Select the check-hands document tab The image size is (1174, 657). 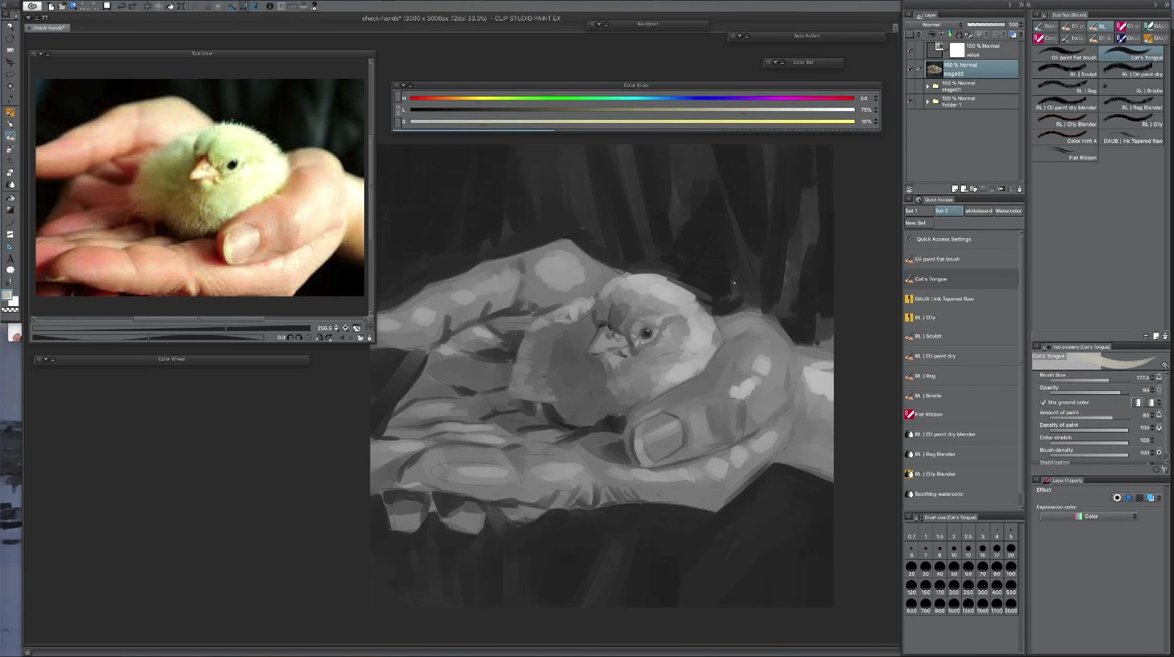(48, 28)
